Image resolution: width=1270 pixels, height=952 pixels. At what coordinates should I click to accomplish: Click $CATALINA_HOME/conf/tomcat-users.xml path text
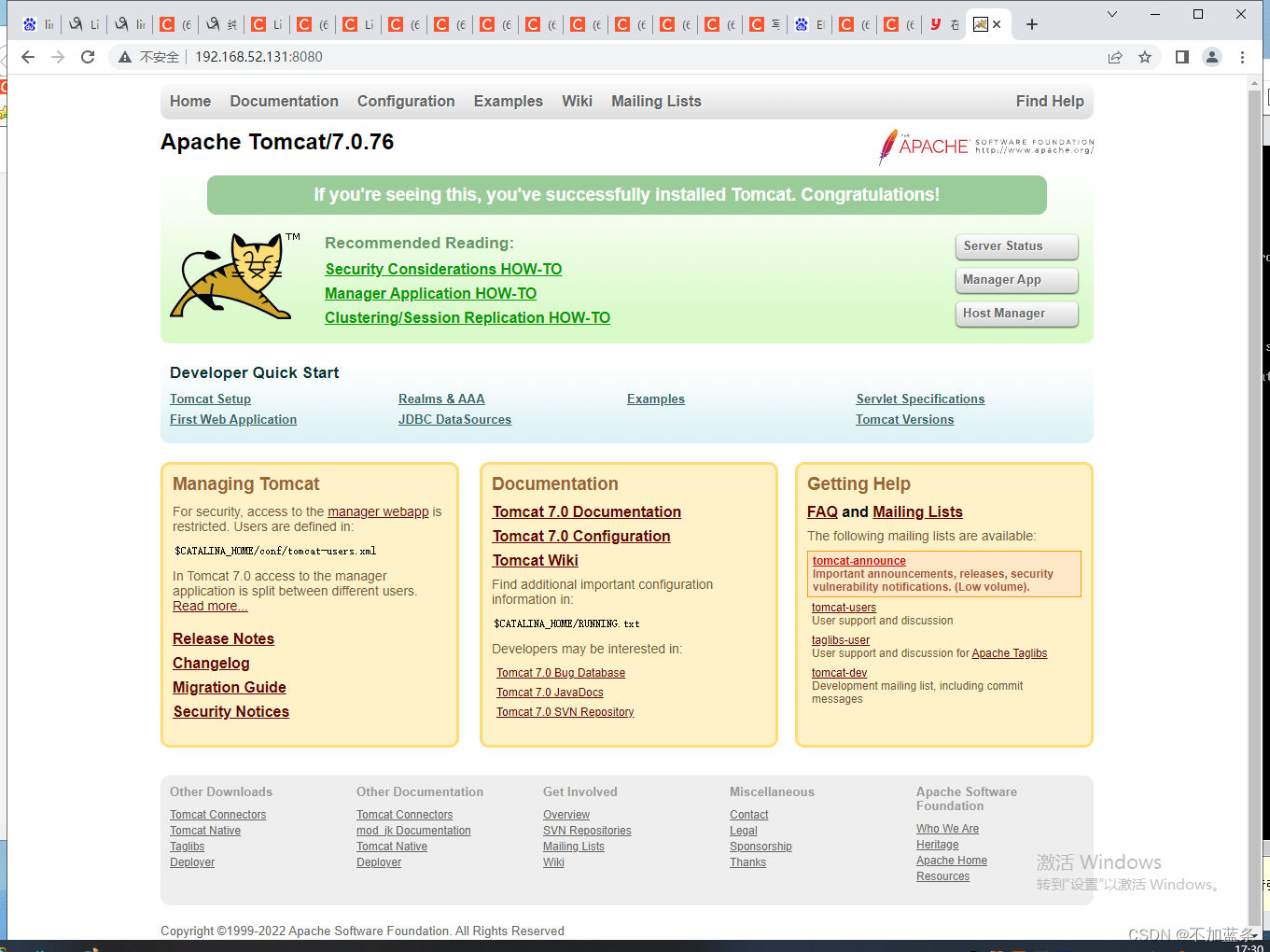click(275, 551)
